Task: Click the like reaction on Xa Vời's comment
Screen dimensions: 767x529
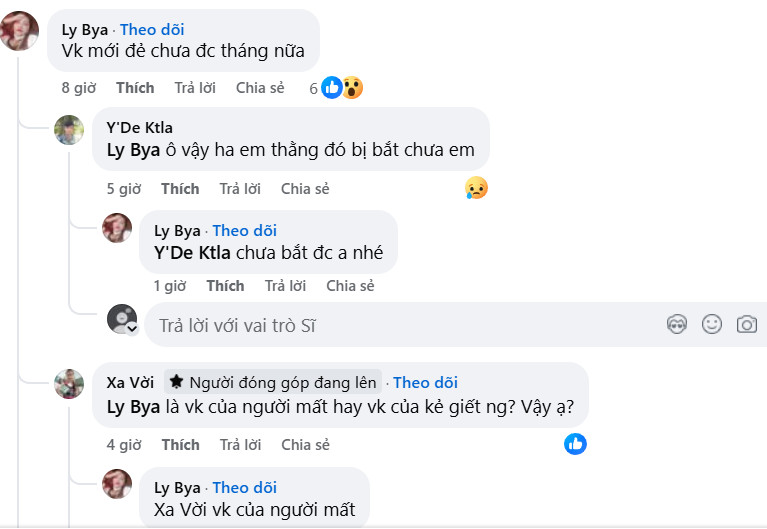Action: coord(575,444)
